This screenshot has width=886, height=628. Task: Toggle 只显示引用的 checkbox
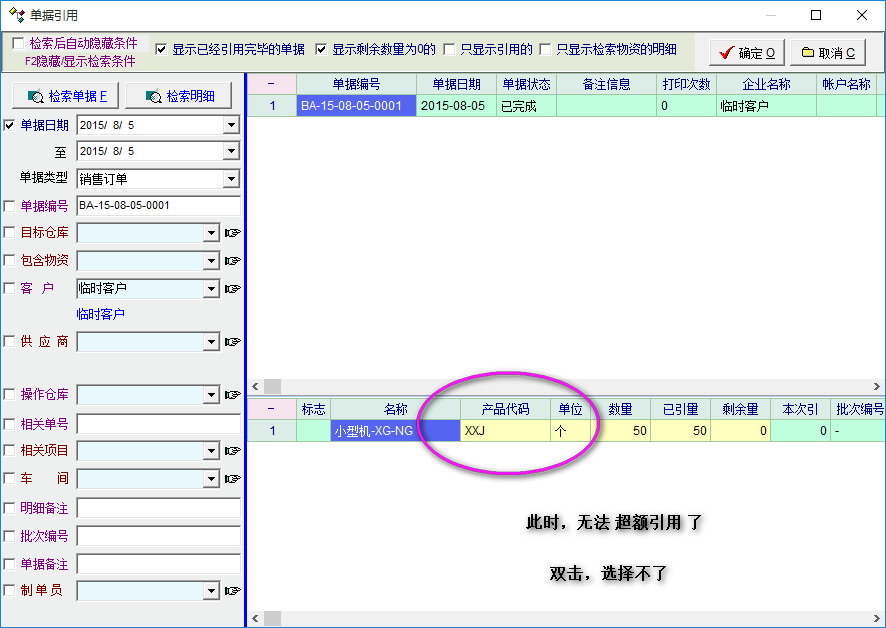pyautogui.click(x=450, y=49)
